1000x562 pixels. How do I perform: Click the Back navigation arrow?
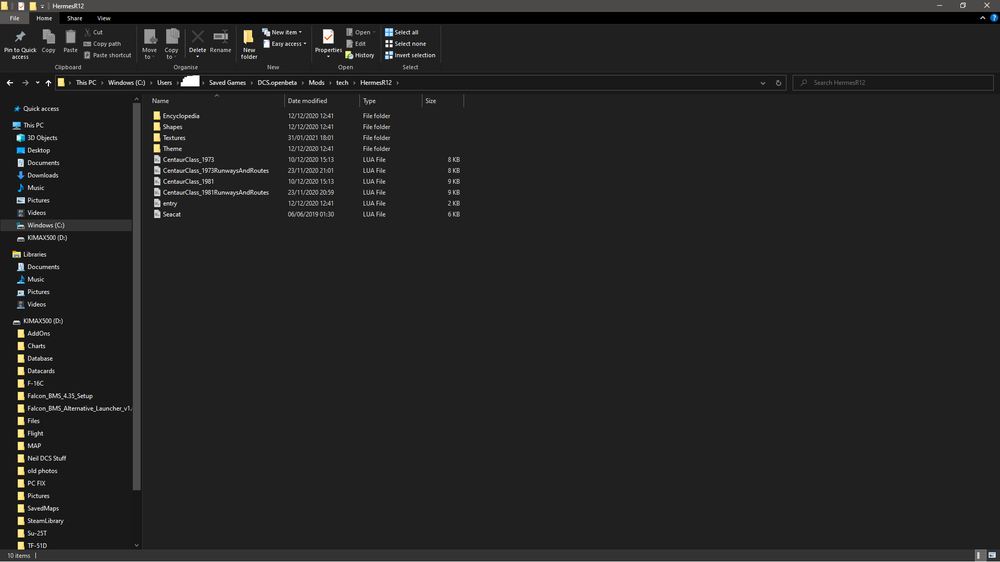click(x=10, y=82)
